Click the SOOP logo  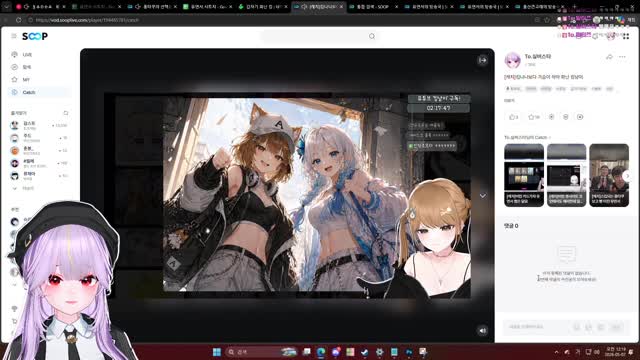pyautogui.click(x=35, y=36)
